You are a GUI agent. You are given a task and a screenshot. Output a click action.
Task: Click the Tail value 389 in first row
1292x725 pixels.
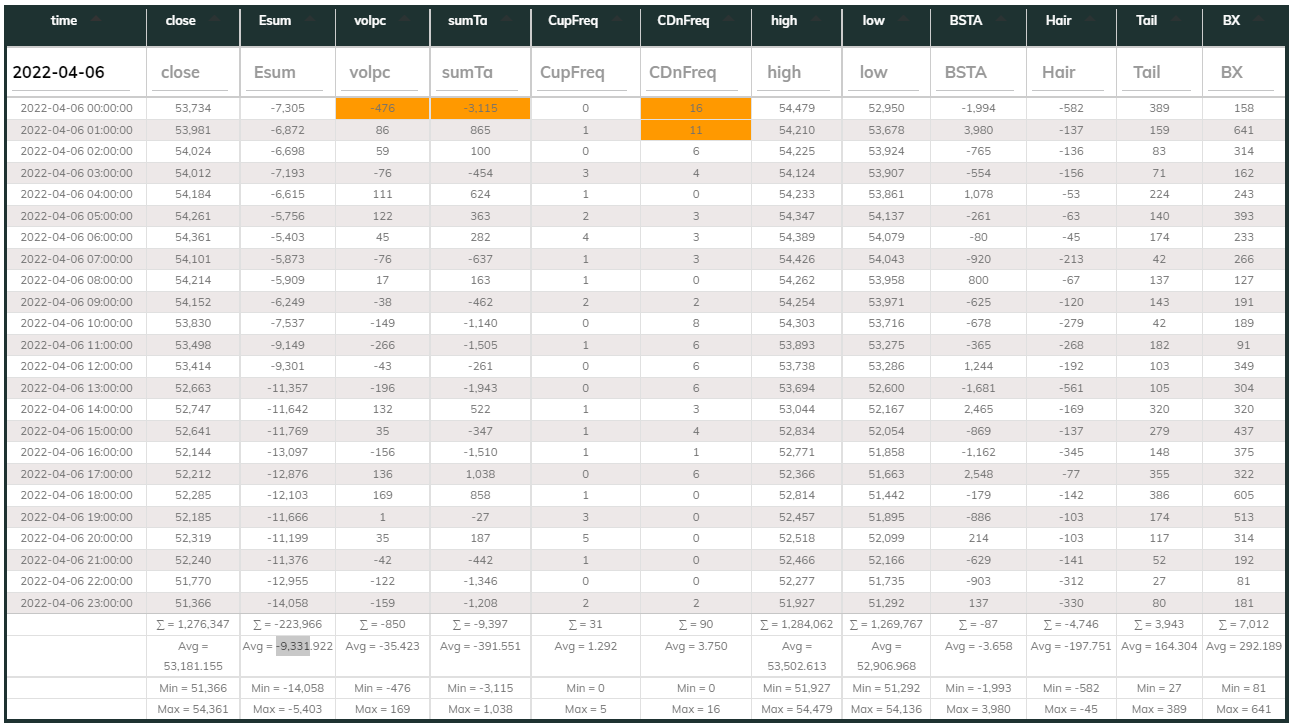[1159, 108]
